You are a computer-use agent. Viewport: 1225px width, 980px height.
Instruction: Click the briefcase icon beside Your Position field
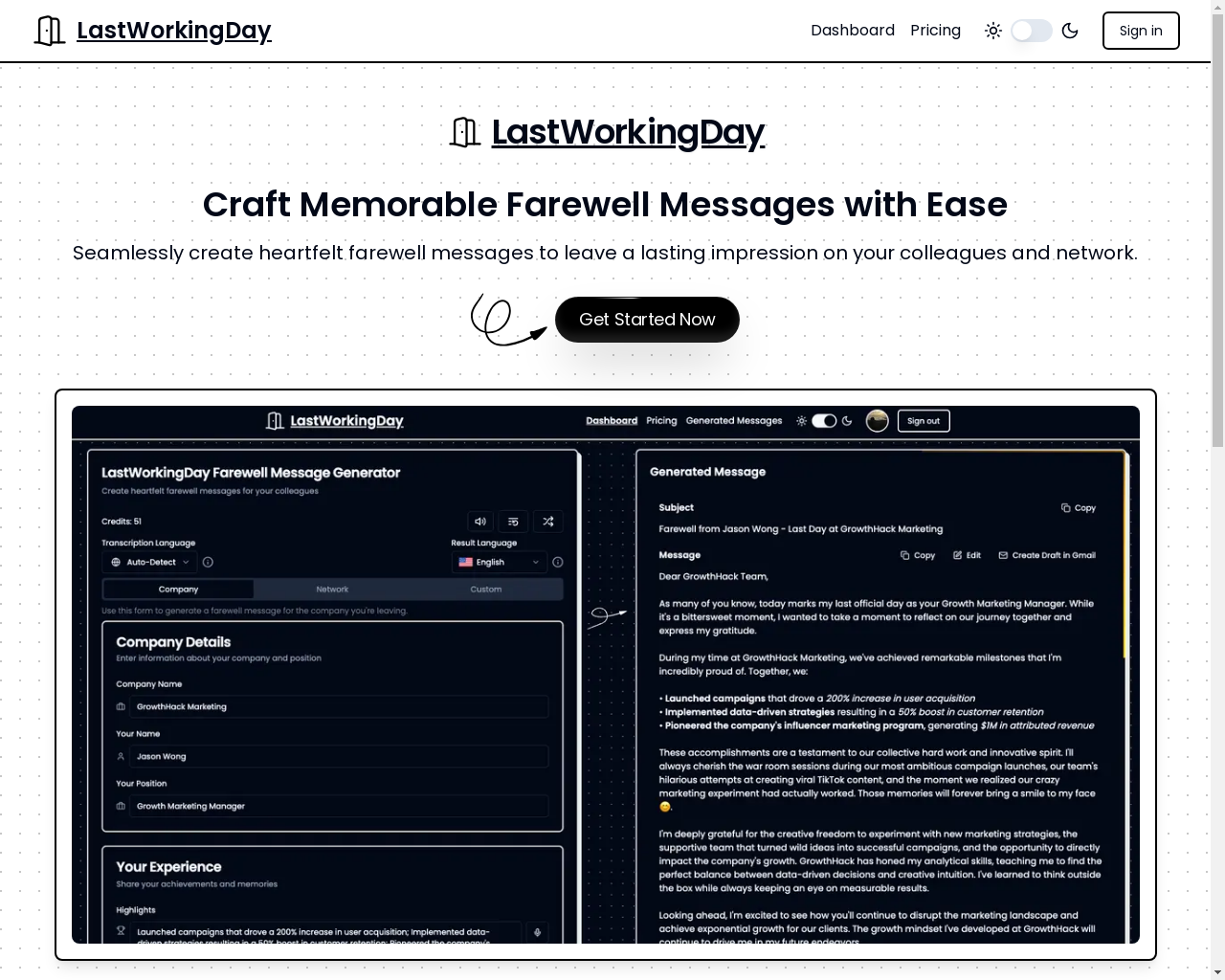(121, 807)
